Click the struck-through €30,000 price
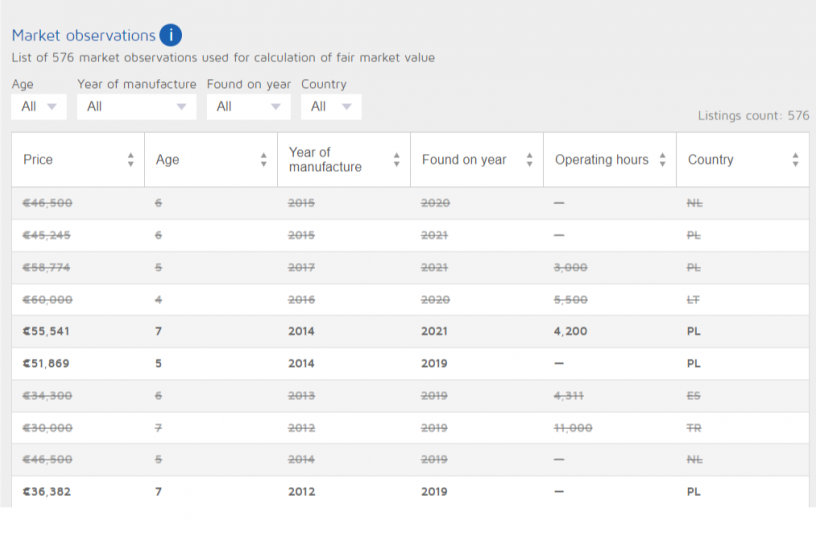Image resolution: width=816 pixels, height=536 pixels. click(47, 428)
